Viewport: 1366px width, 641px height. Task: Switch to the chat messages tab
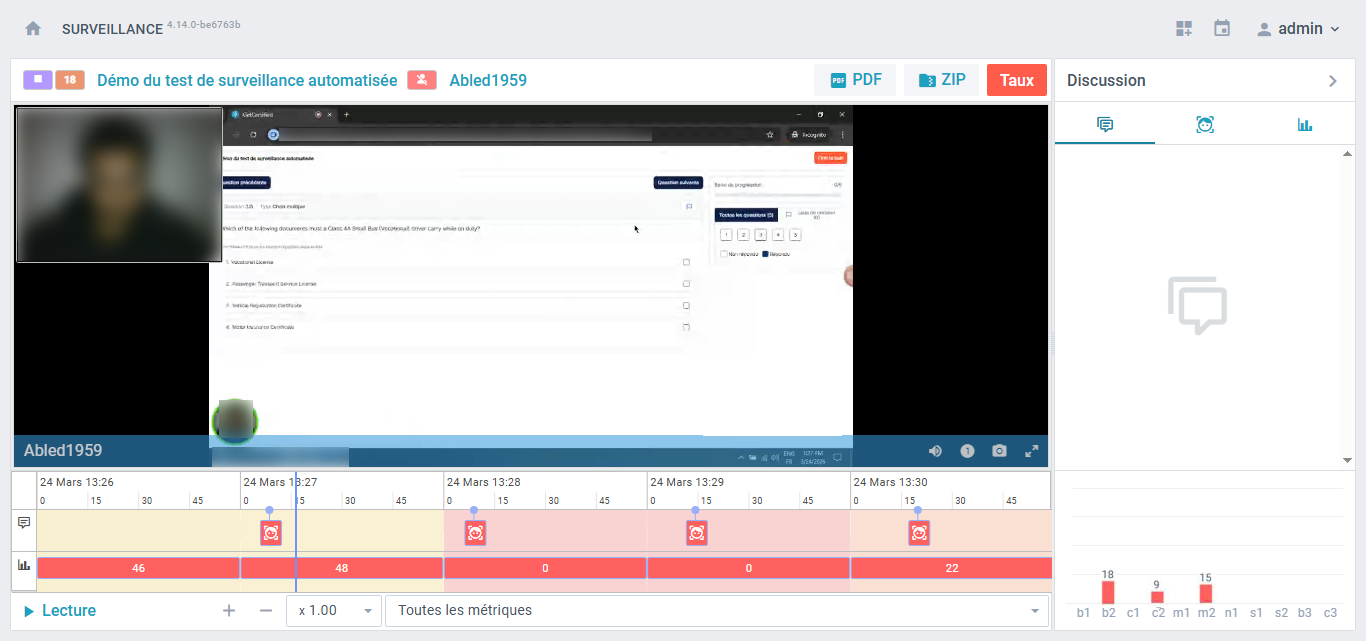[x=1105, y=124]
